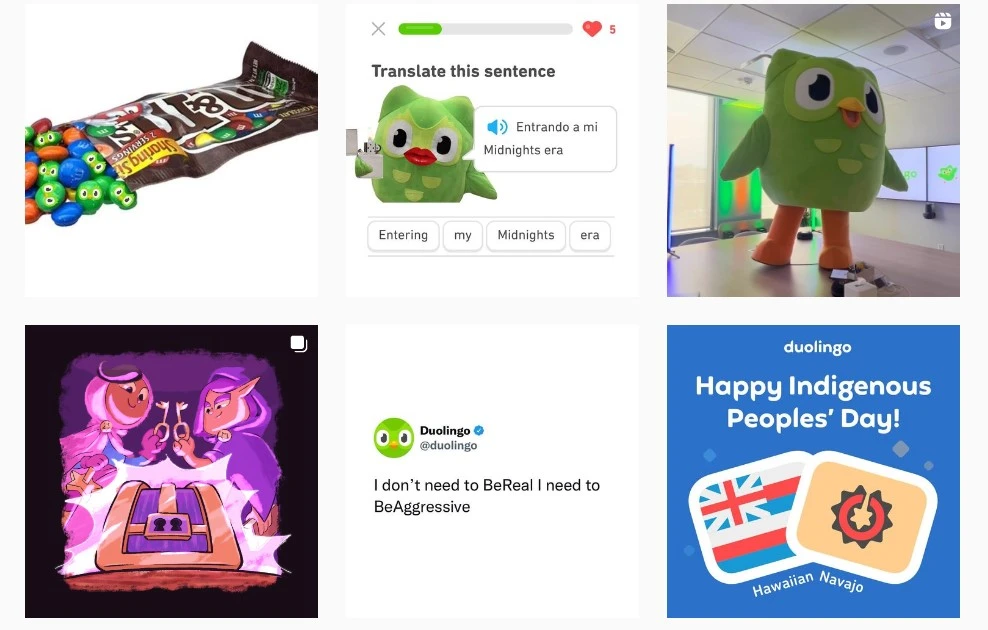This screenshot has width=988, height=630.
Task: Open the BeAggressive tweet post
Action: pyautogui.click(x=492, y=471)
